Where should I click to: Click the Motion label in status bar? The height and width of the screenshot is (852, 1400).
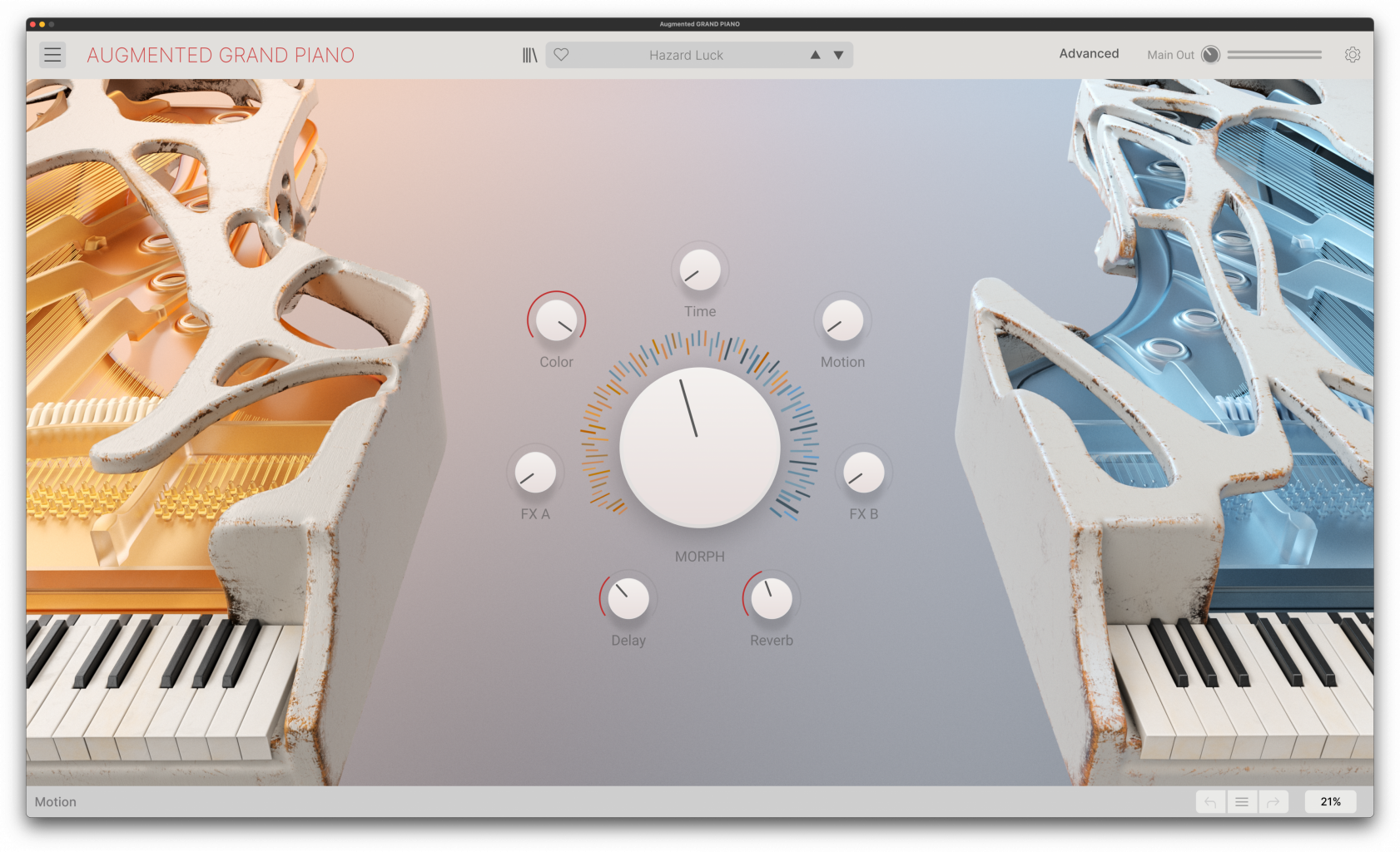pyautogui.click(x=55, y=801)
